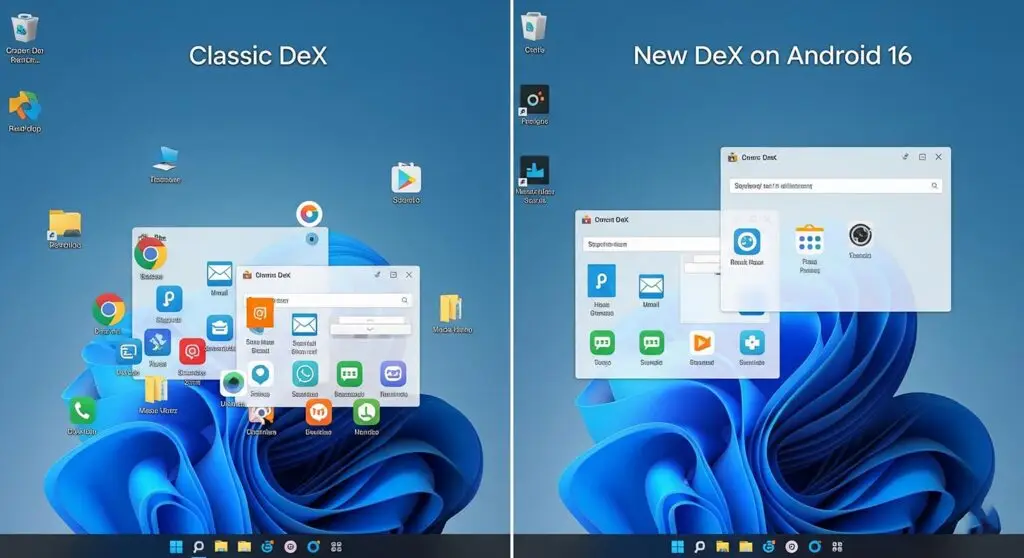1024x558 pixels.
Task: Open the map pin app in front Classic DeX window
Action: (261, 374)
